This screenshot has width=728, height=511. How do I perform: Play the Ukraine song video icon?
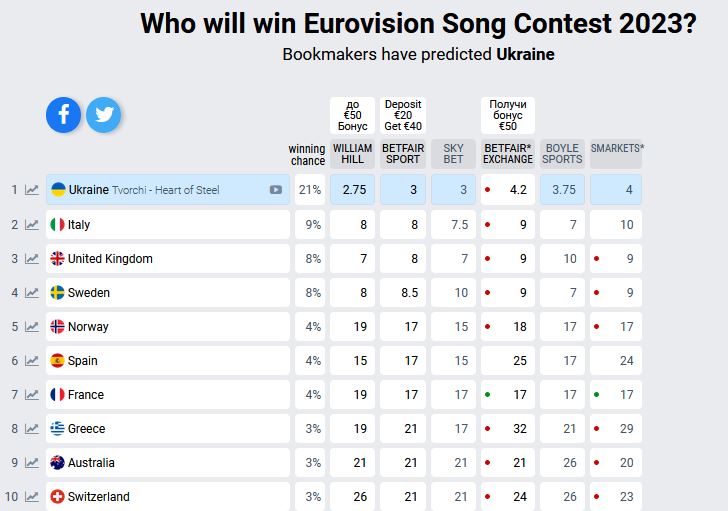(x=275, y=190)
